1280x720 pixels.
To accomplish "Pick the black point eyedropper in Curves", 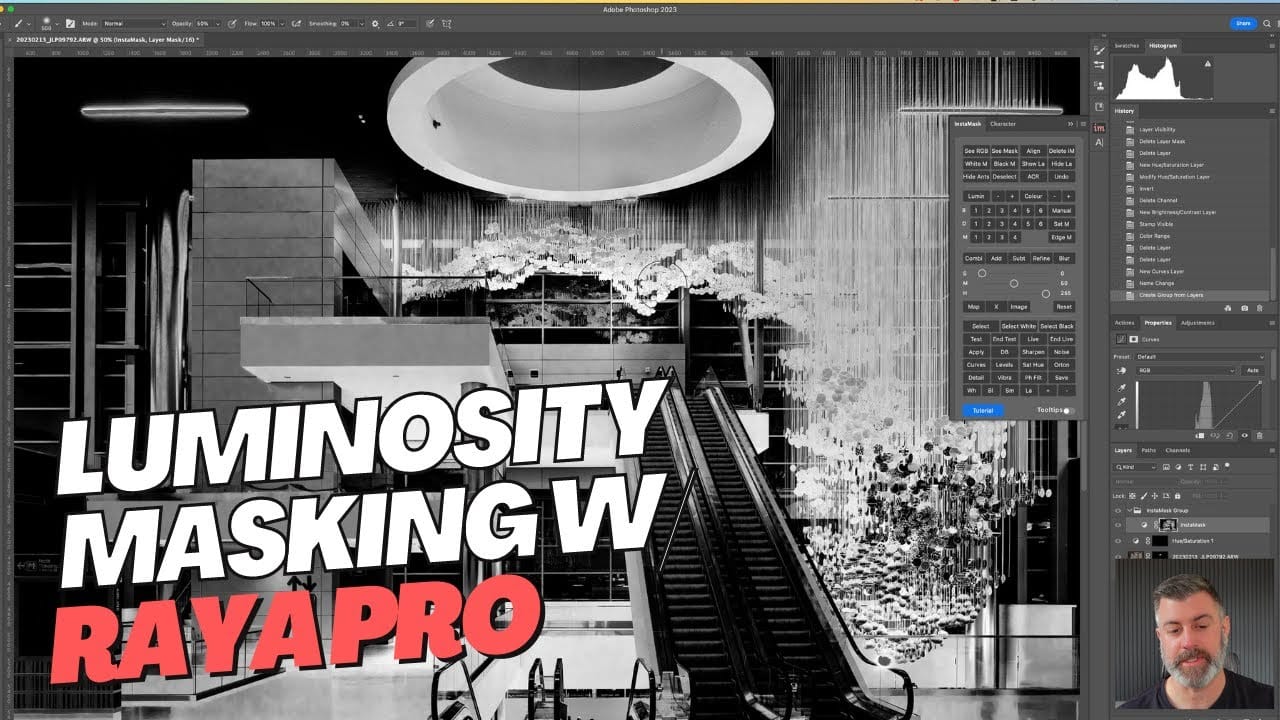I will [1121, 388].
